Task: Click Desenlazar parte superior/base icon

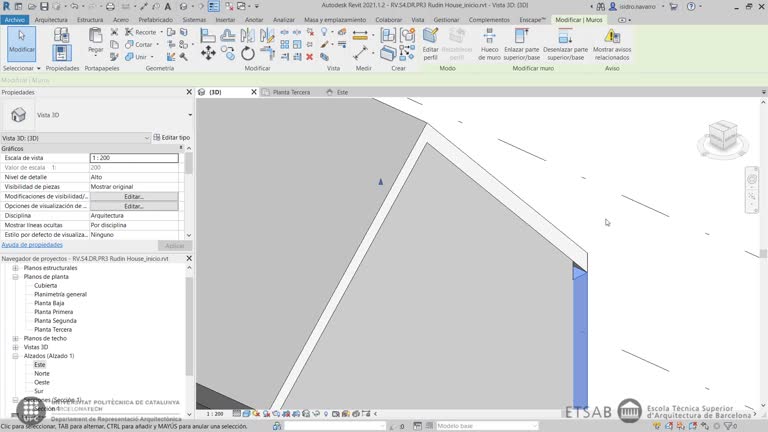Action: pyautogui.click(x=565, y=38)
